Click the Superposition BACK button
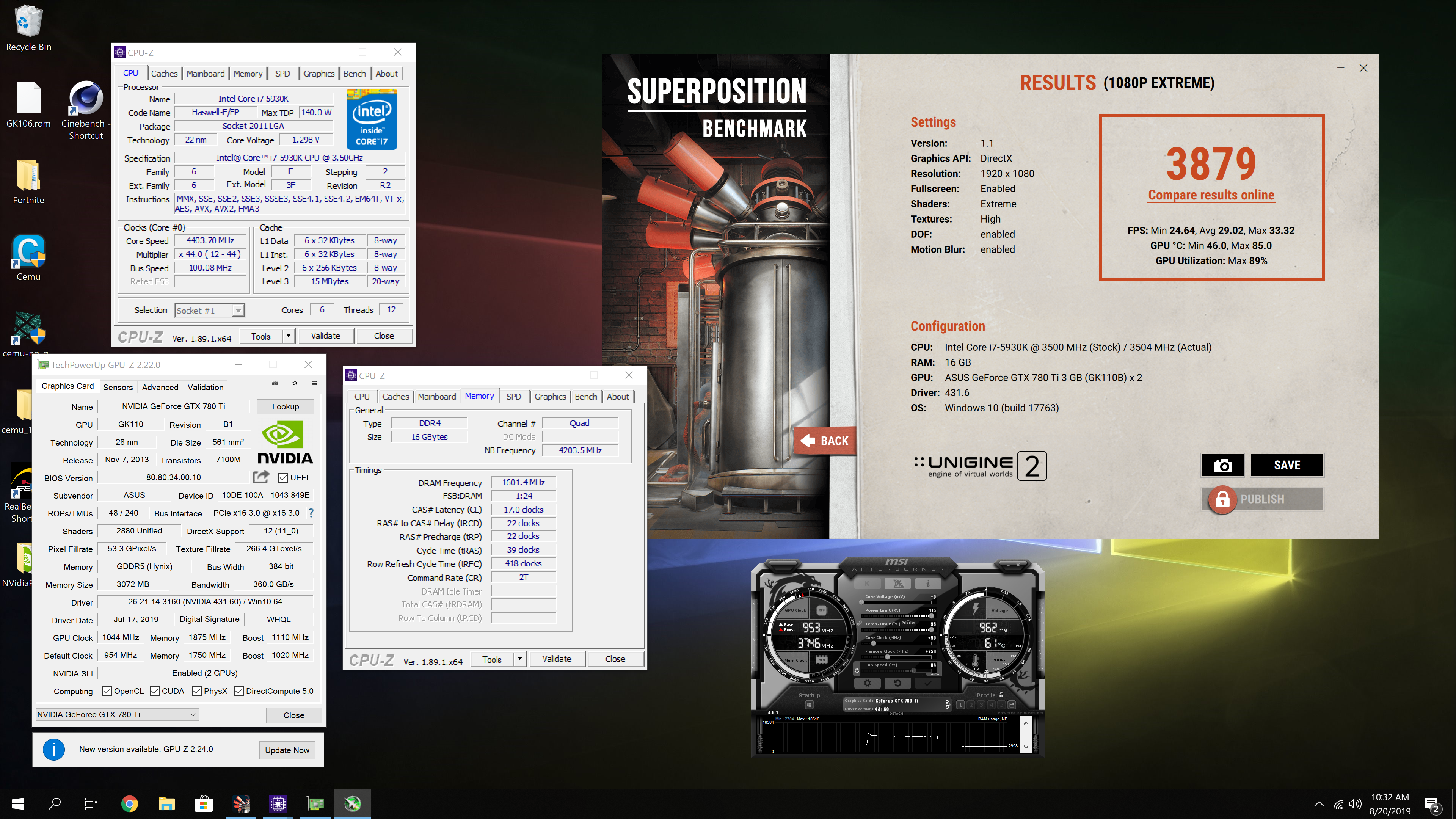This screenshot has width=1456, height=819. [825, 441]
